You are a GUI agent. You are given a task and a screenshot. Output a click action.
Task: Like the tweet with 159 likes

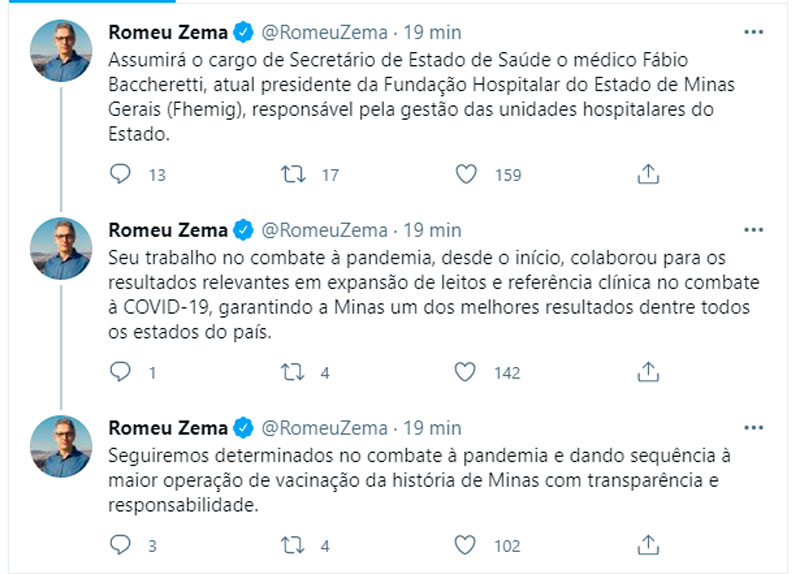465,174
